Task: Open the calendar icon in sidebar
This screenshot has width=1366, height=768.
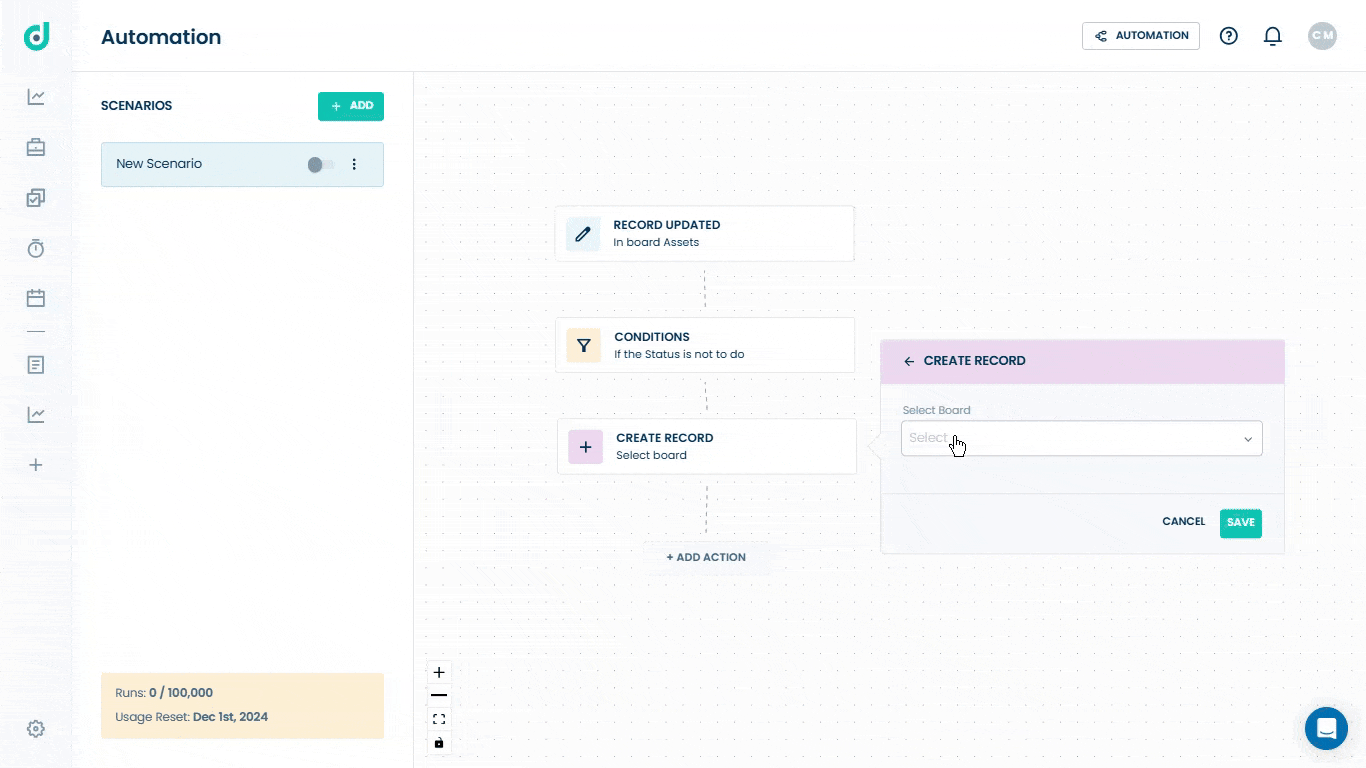Action: pyautogui.click(x=36, y=298)
